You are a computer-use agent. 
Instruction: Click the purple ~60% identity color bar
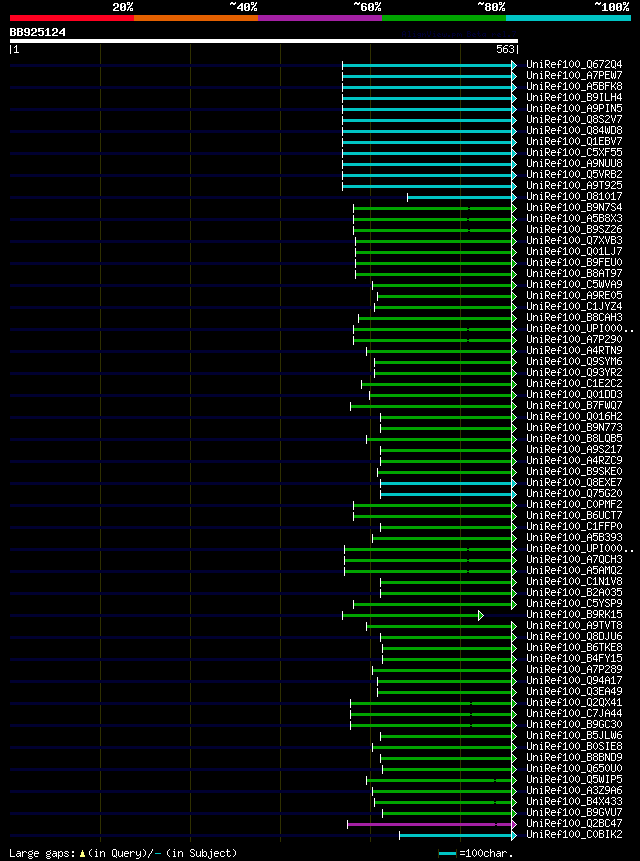click(320, 18)
